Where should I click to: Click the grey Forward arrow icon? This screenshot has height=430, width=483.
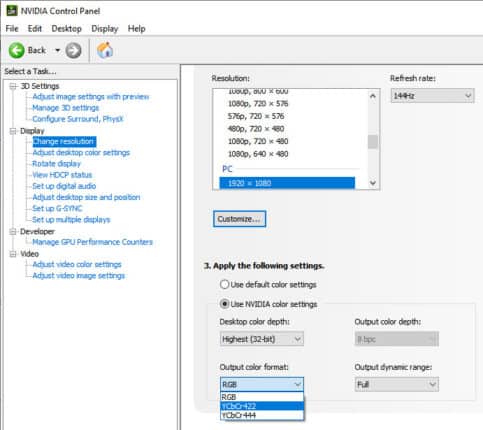click(x=73, y=50)
